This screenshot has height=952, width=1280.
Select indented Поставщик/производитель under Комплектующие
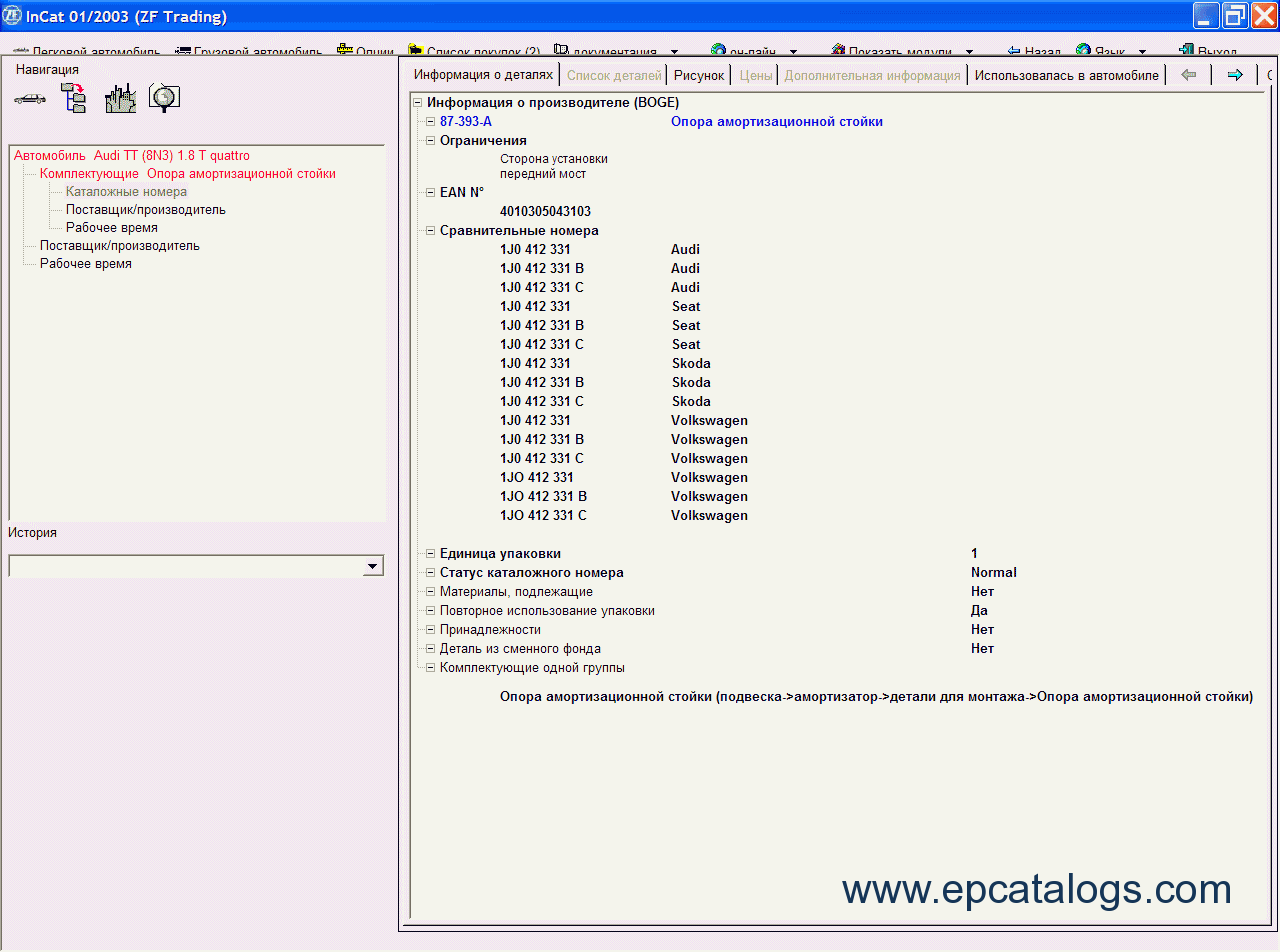tap(146, 209)
